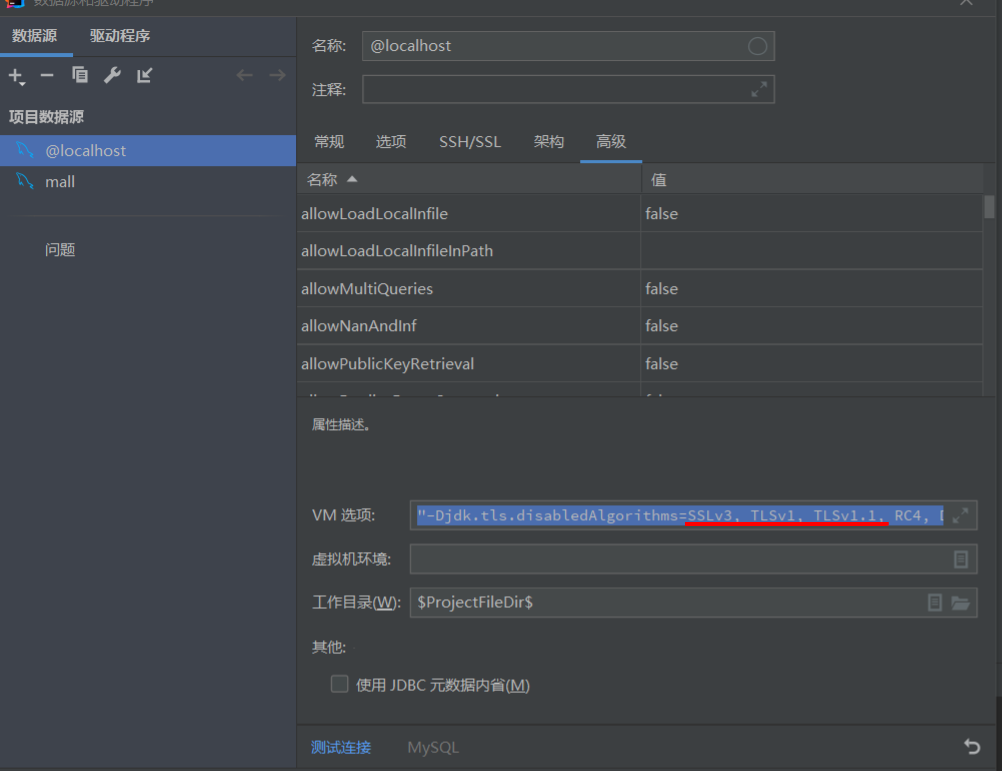The height and width of the screenshot is (771, 1002).
Task: Expand the 注释 field editor
Action: point(760,89)
